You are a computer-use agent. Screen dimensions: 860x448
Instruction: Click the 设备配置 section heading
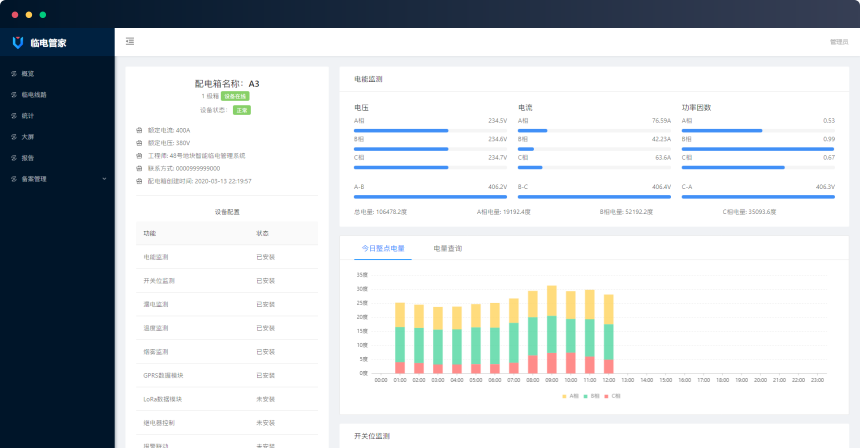pos(227,212)
